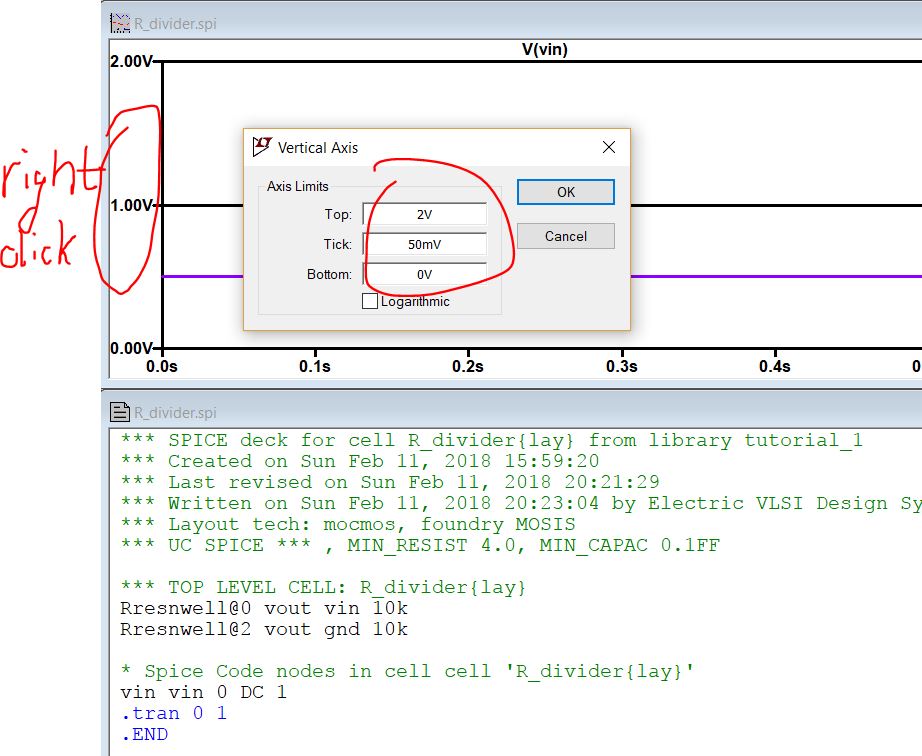
Task: Click the 2.00V label on the vertical axis
Action: (x=132, y=61)
